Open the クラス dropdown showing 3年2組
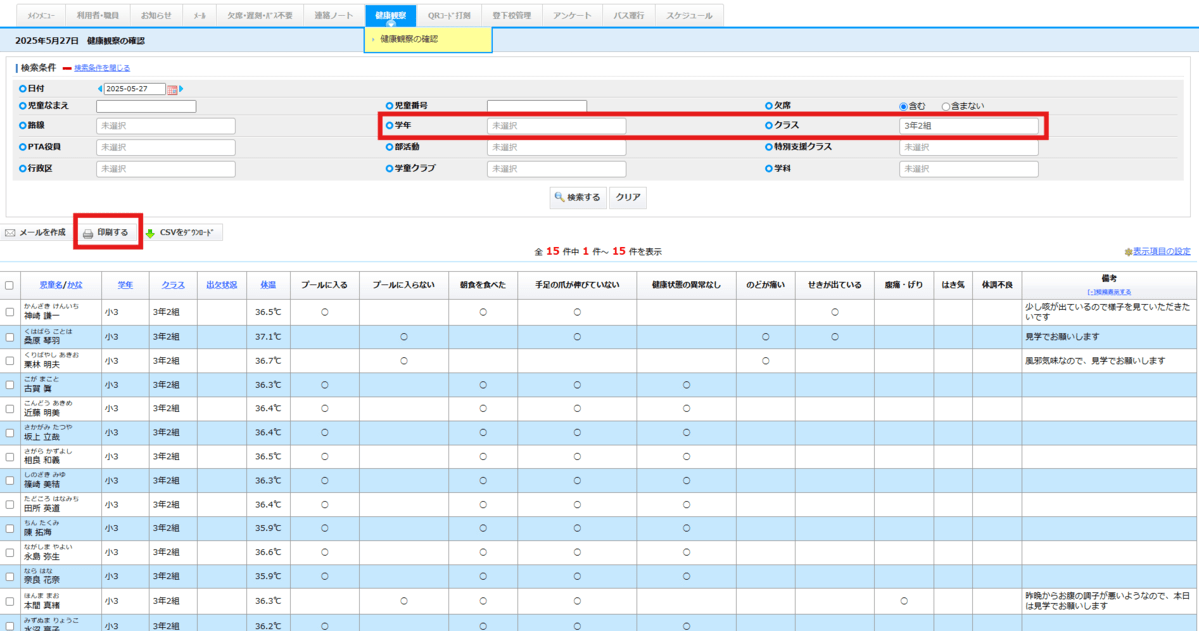The width and height of the screenshot is (1199, 631). 968,126
